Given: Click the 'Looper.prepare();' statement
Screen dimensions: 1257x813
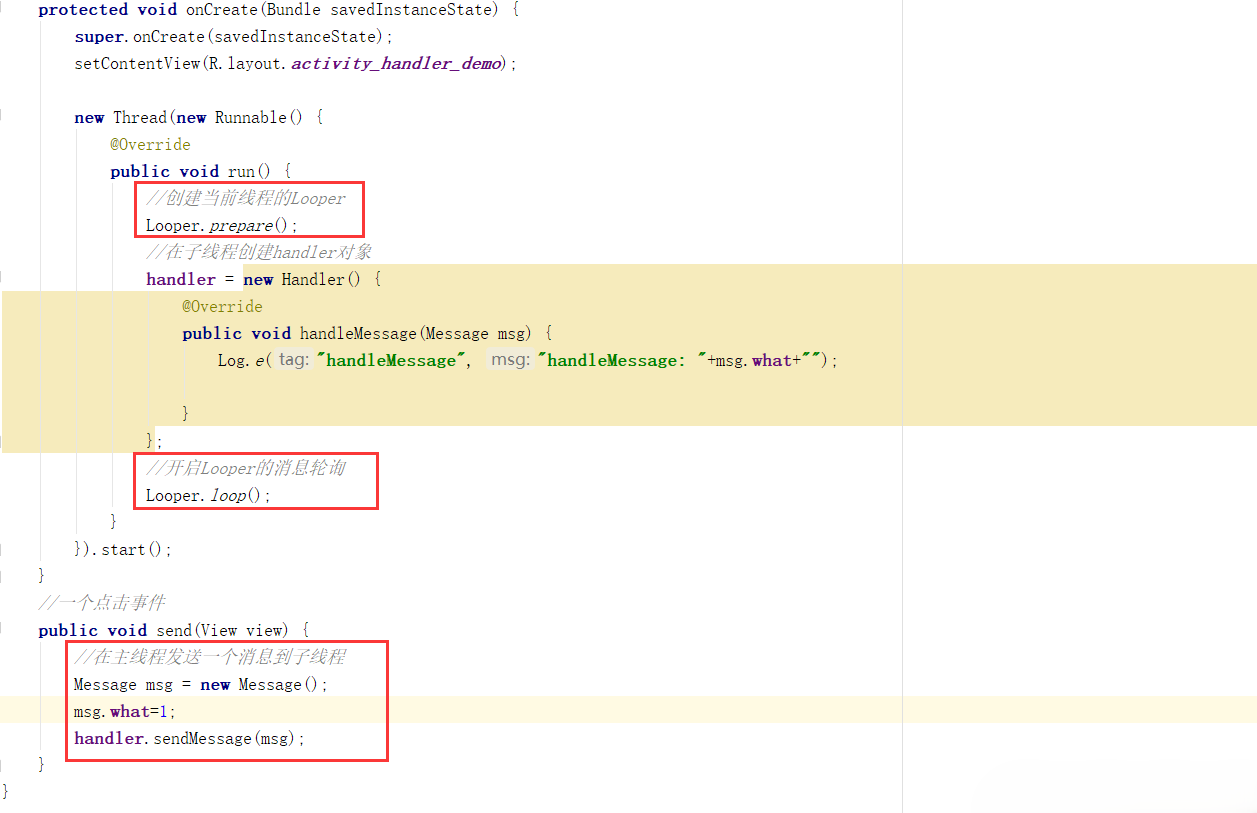Looking at the screenshot, I should 222,225.
